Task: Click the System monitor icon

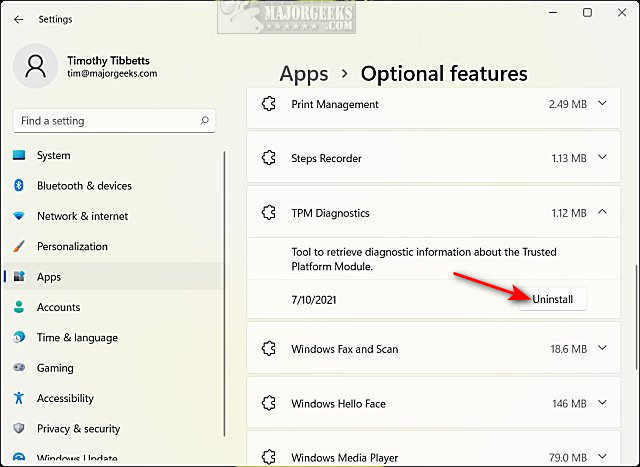Action: (19, 155)
